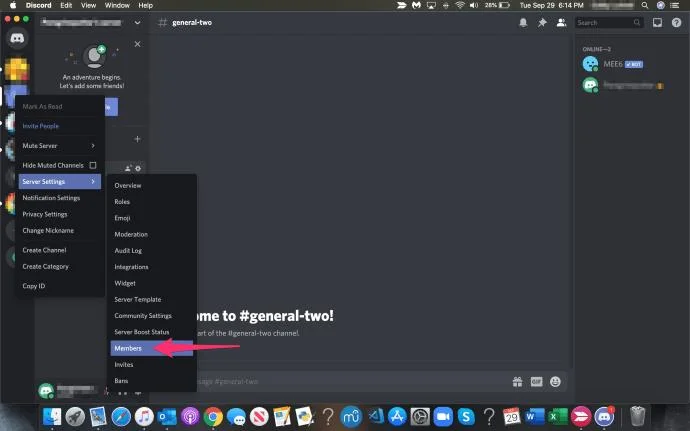690x431 pixels.
Task: Open Invites from the submenu
Action: (151, 365)
